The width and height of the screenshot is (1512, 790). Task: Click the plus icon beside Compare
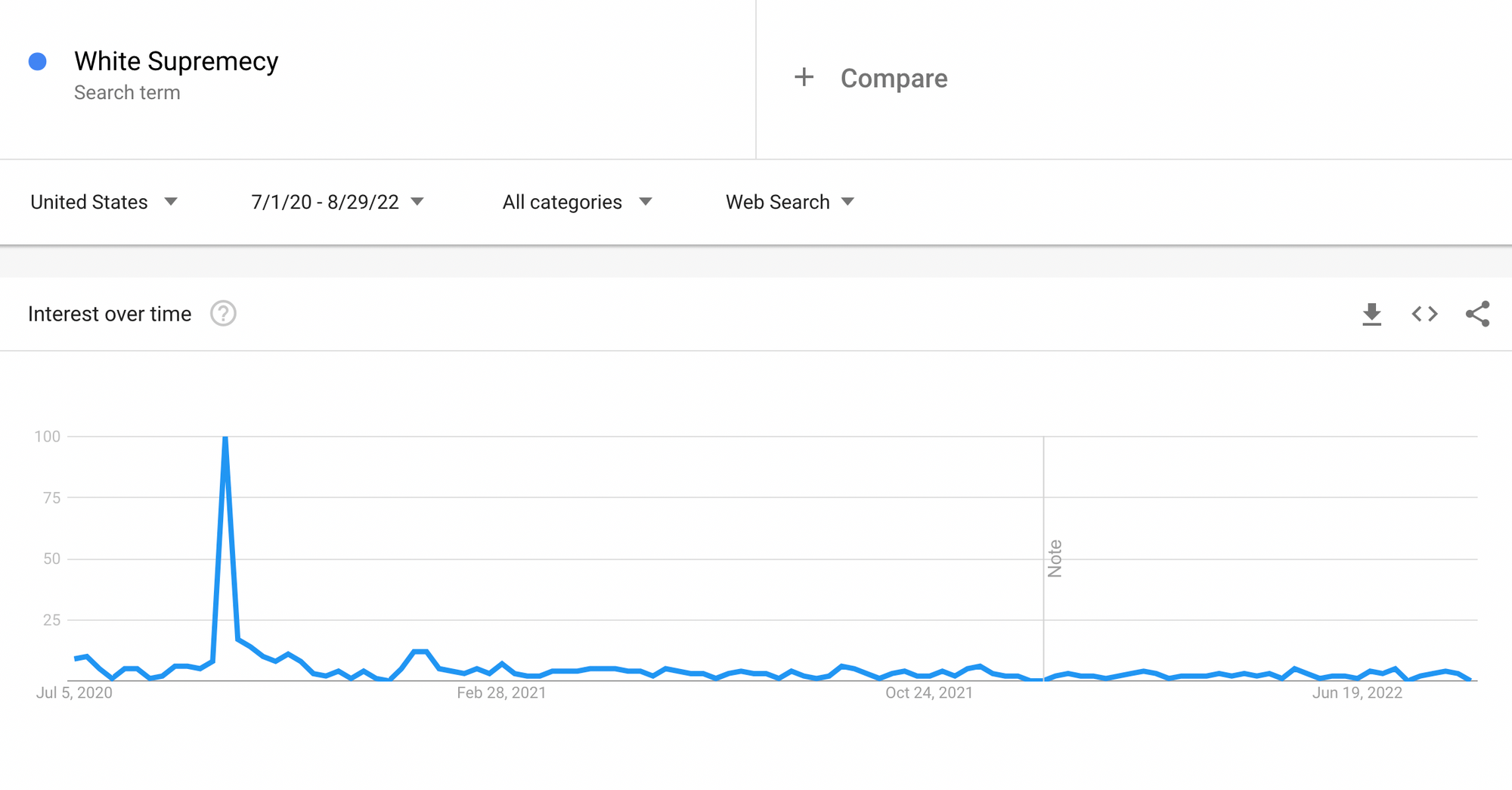(x=804, y=77)
